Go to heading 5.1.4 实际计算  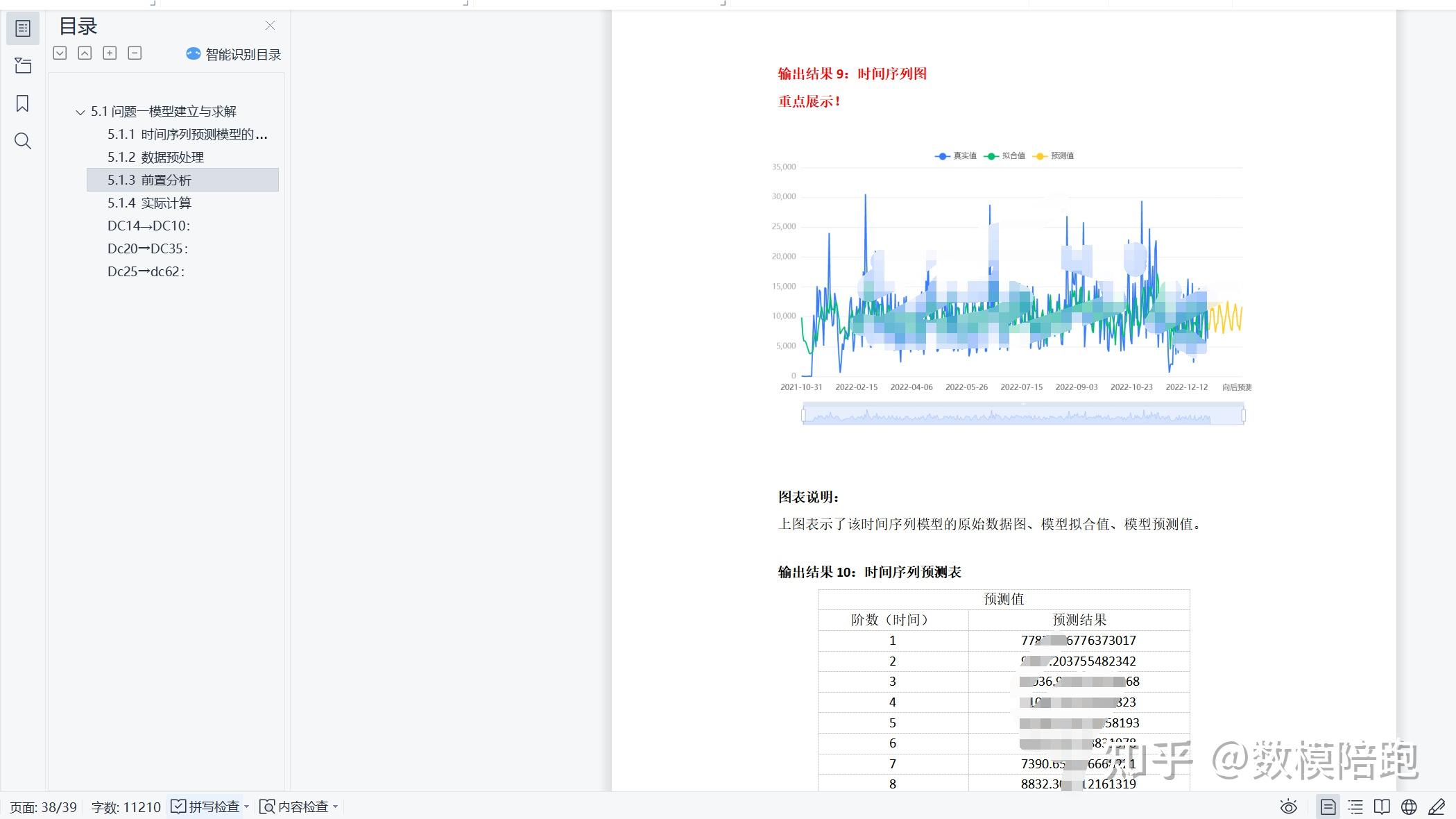(149, 203)
